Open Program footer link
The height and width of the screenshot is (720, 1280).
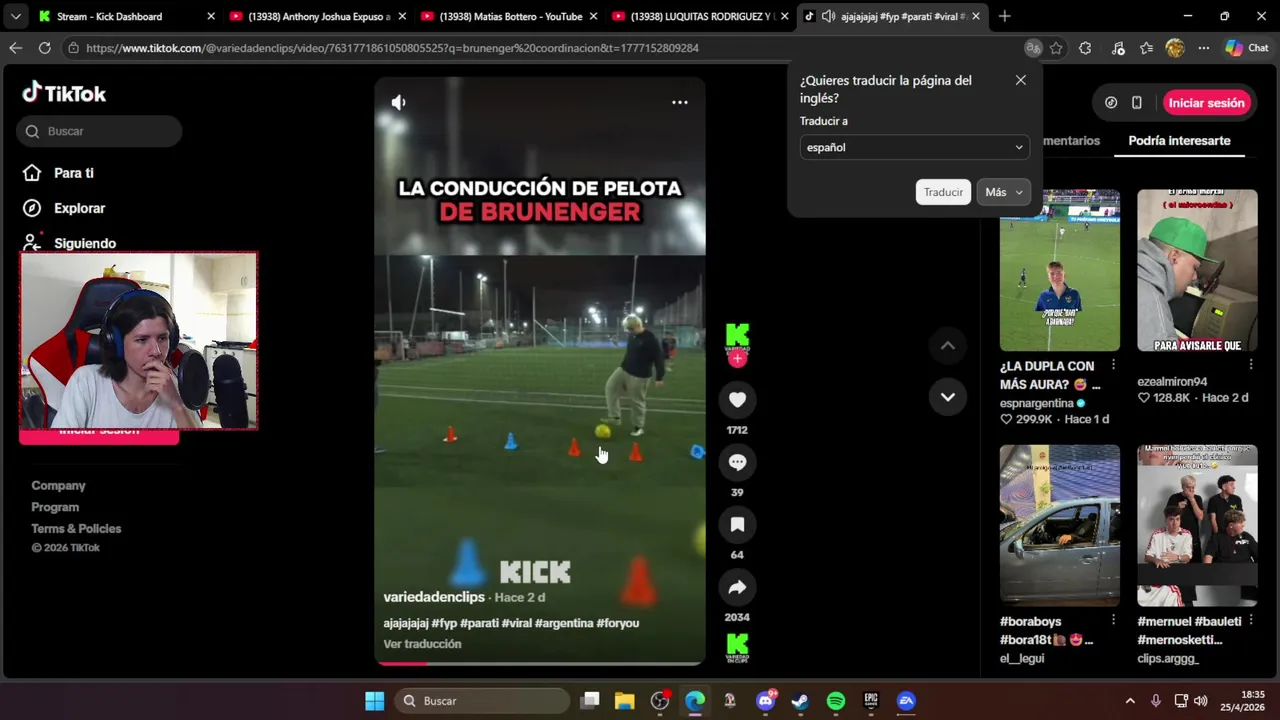[x=55, y=507]
